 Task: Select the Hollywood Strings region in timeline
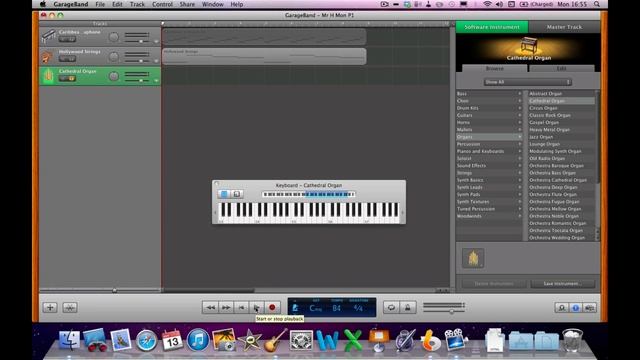pos(264,56)
